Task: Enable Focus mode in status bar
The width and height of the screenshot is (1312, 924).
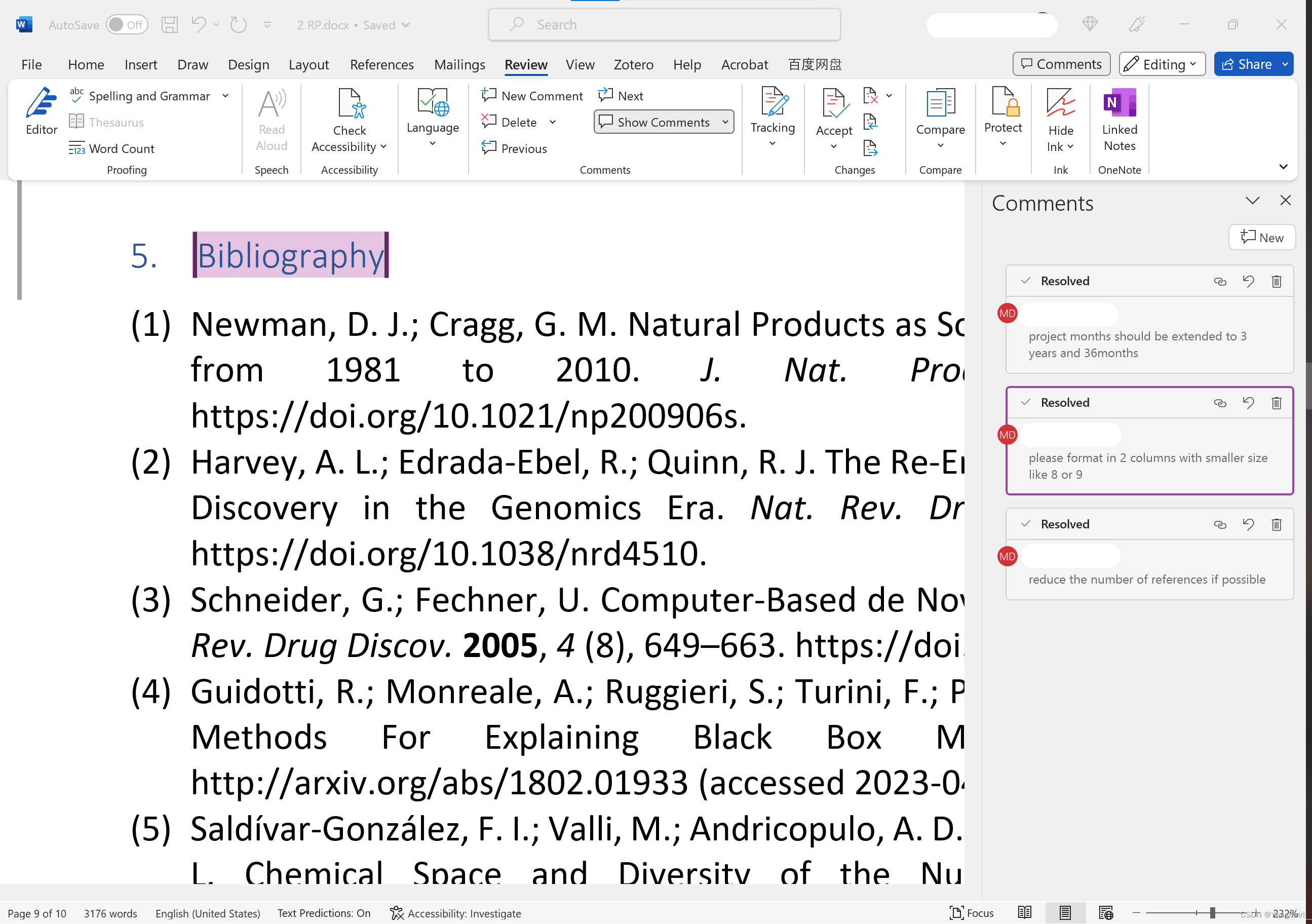Action: click(972, 912)
